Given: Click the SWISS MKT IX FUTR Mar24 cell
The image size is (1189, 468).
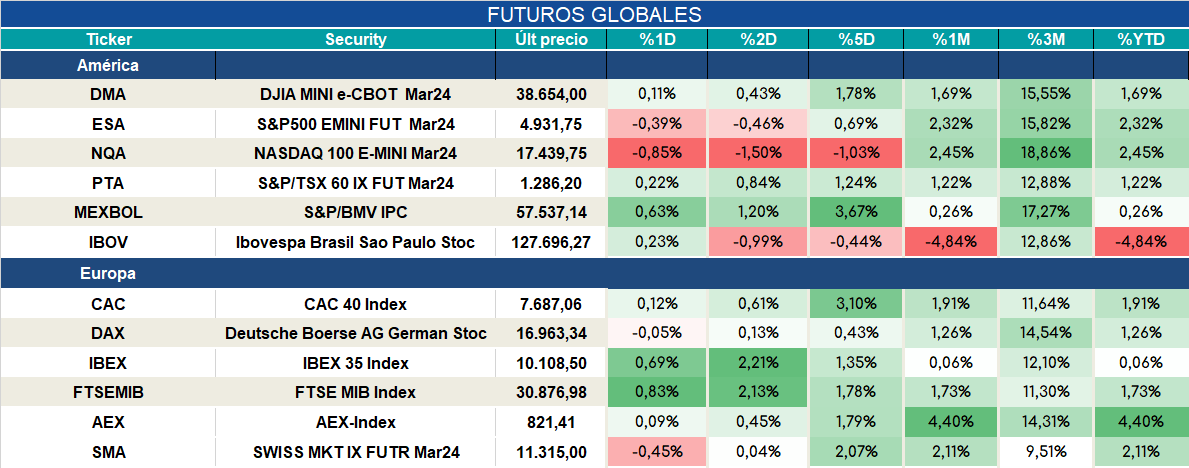Looking at the screenshot, I should [x=356, y=453].
